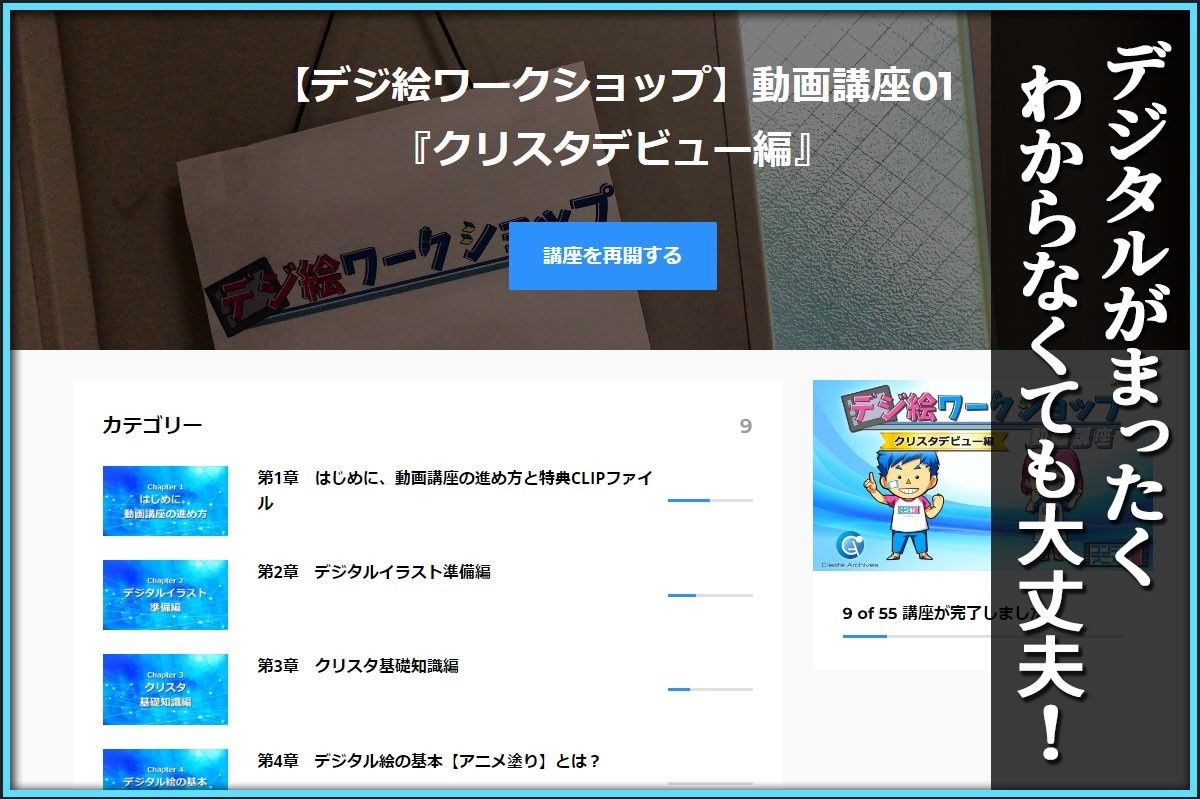Viewport: 1200px width, 799px height.
Task: Open Chapter 3 クリスタ基礎知識編 thumbnail
Action: click(x=165, y=689)
